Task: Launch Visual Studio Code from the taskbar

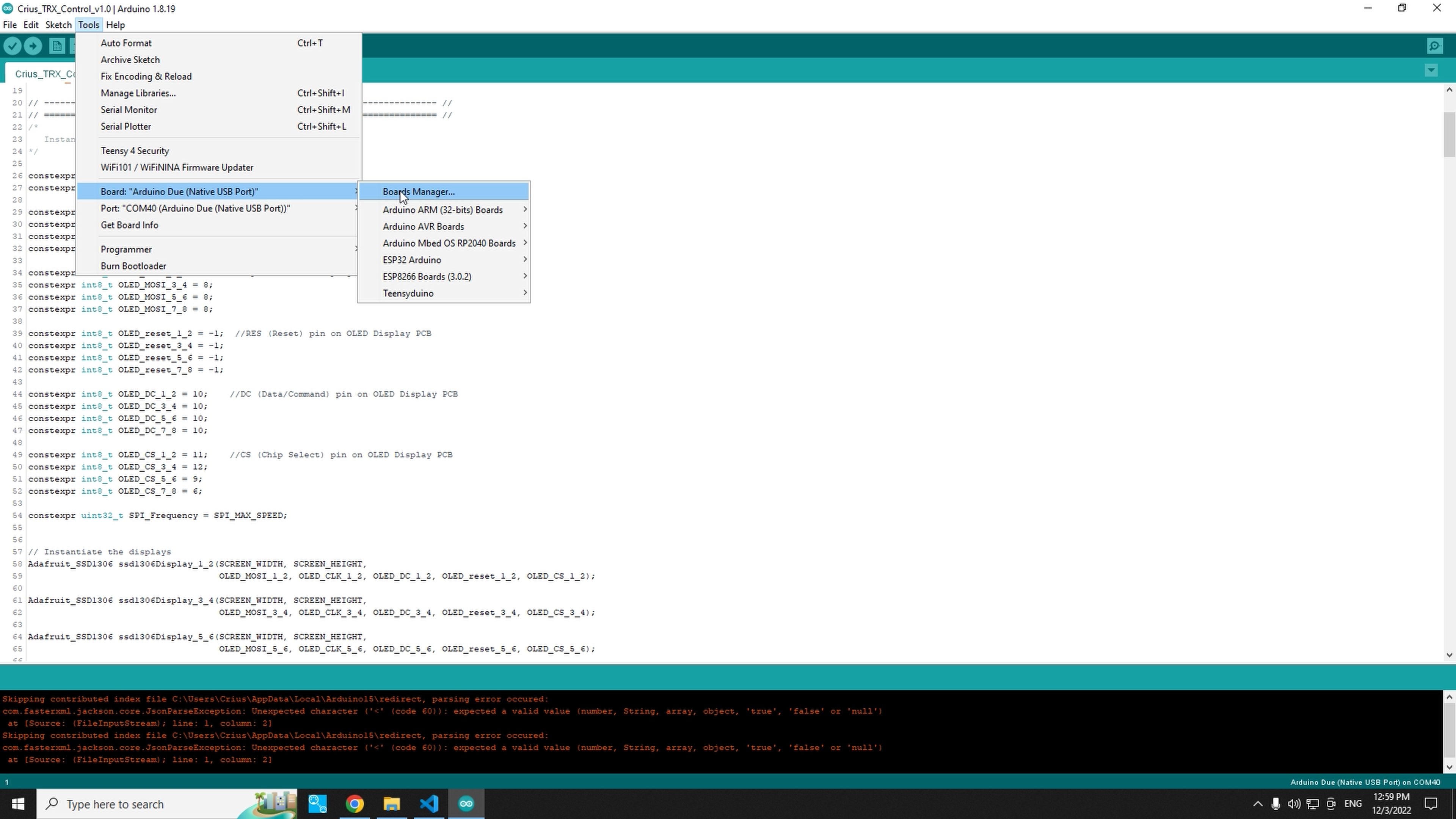Action: [429, 804]
